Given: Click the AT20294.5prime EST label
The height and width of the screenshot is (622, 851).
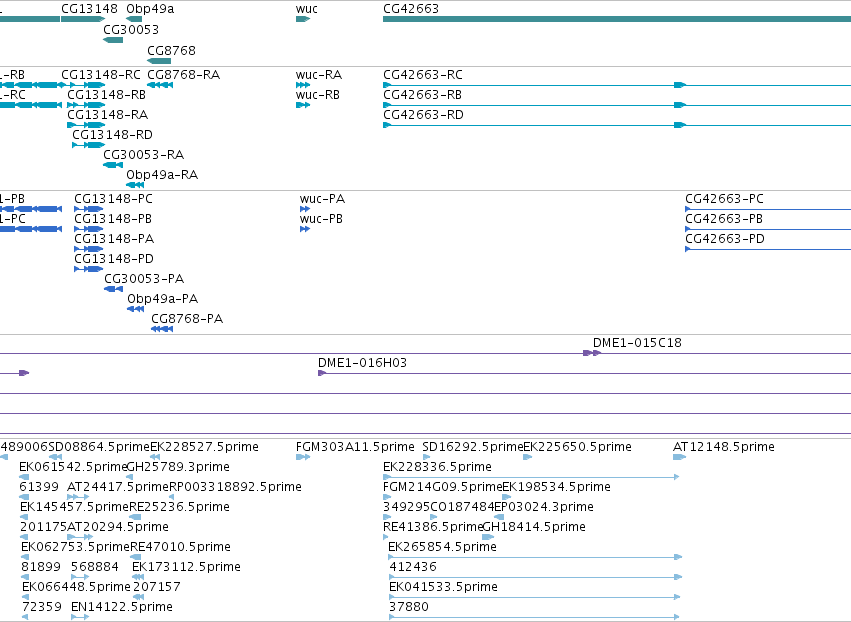Looking at the screenshot, I should (118, 528).
